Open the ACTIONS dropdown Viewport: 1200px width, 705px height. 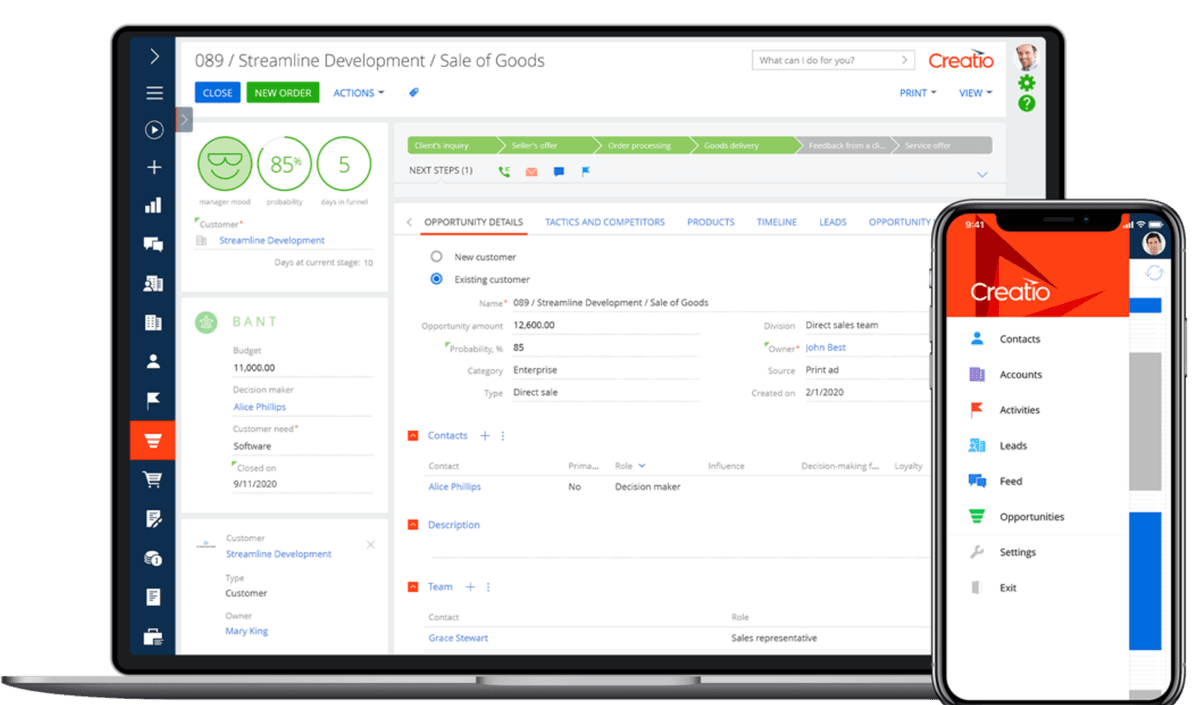(x=359, y=93)
